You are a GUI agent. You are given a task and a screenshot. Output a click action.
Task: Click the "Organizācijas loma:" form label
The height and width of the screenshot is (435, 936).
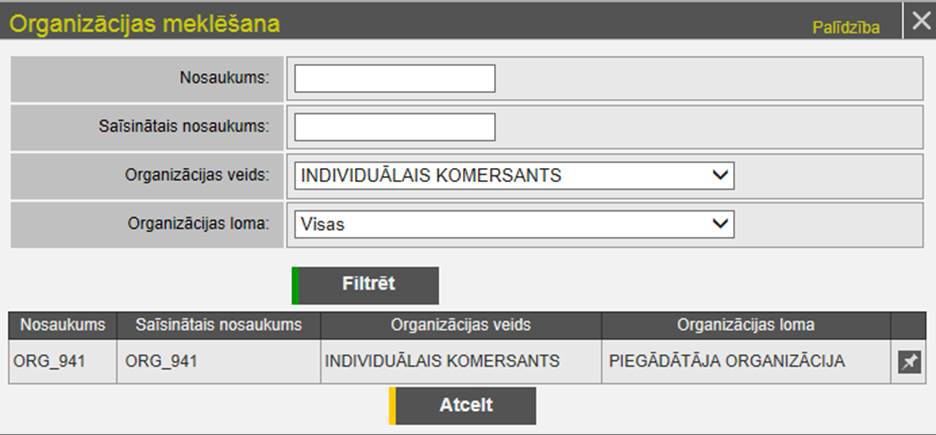coord(199,223)
